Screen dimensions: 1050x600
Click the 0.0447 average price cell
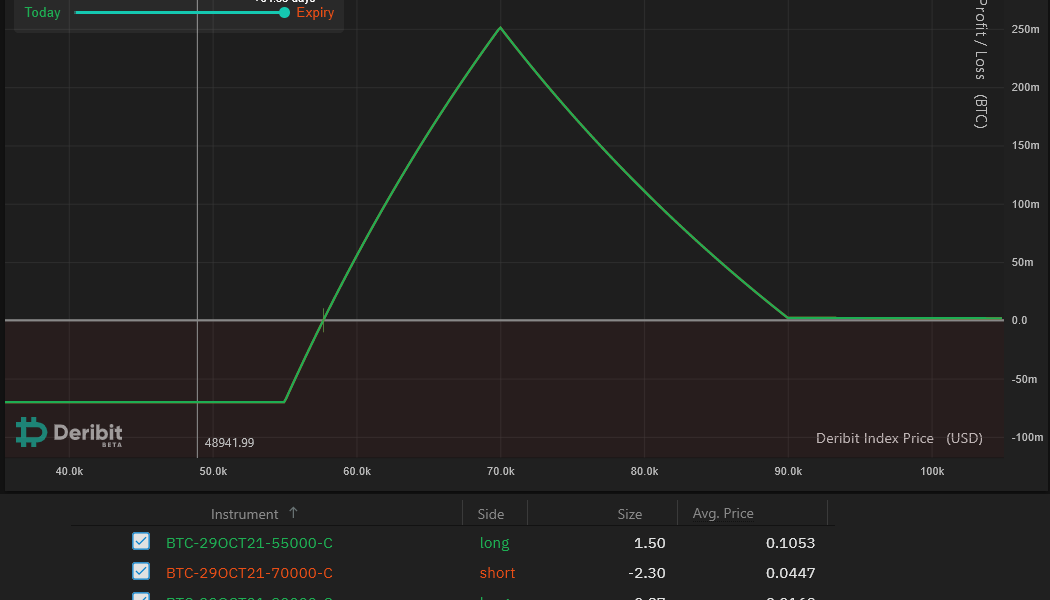point(790,573)
